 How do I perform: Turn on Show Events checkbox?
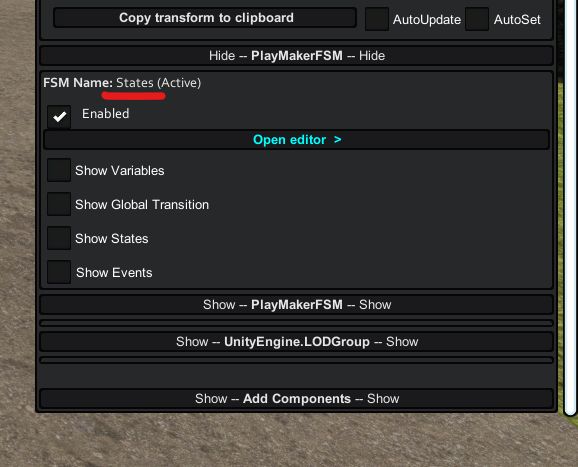59,272
